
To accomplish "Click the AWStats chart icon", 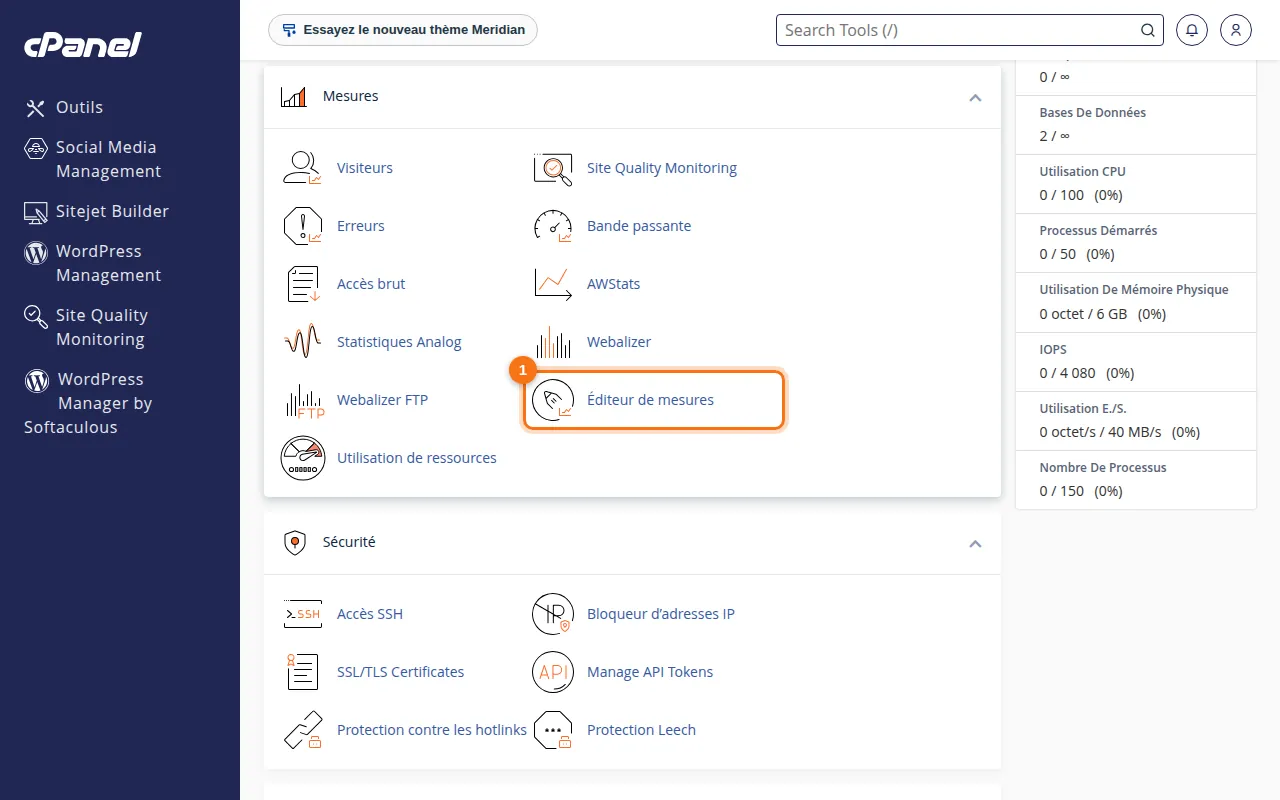I will point(553,284).
